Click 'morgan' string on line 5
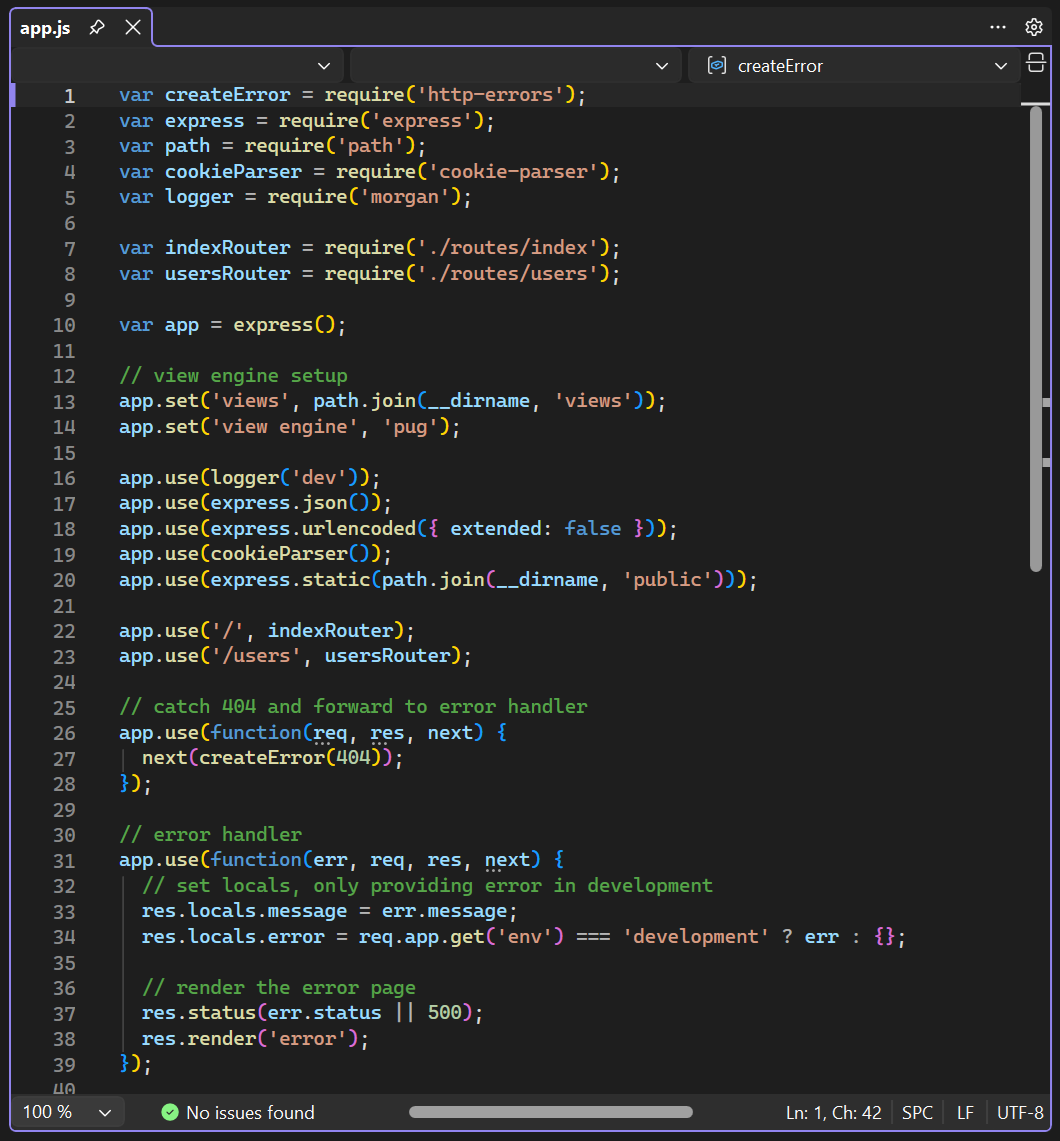This screenshot has width=1060, height=1141. [405, 197]
